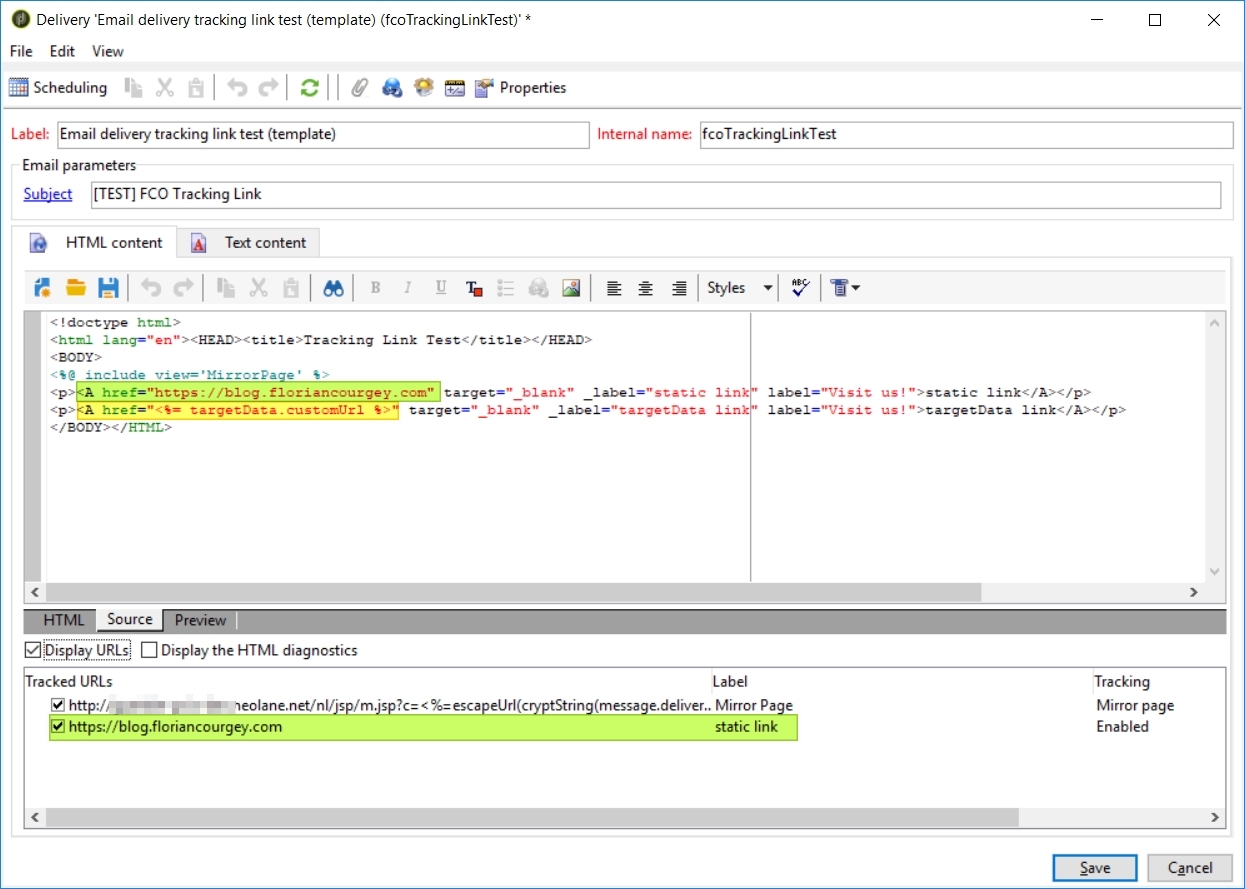The width and height of the screenshot is (1245, 889).
Task: Open delivery Properties from toolbar
Action: [521, 88]
